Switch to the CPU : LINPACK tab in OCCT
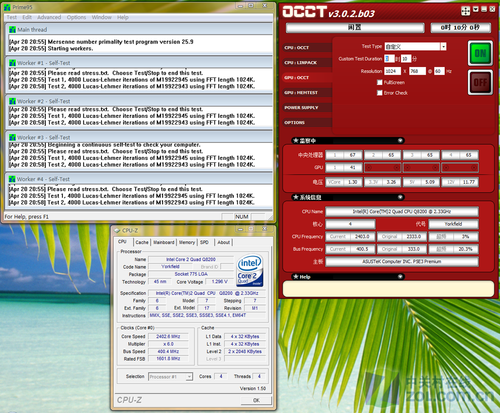Viewport: 500px width, 413px height. [x=307, y=63]
